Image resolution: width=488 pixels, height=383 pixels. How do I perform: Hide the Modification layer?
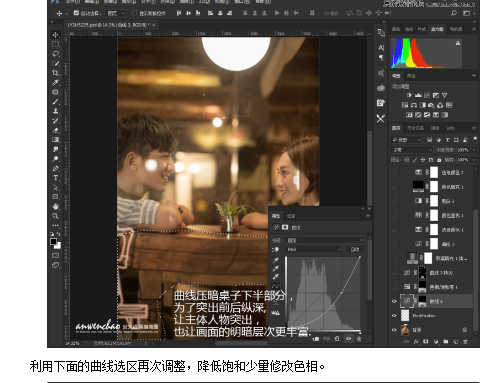394,316
